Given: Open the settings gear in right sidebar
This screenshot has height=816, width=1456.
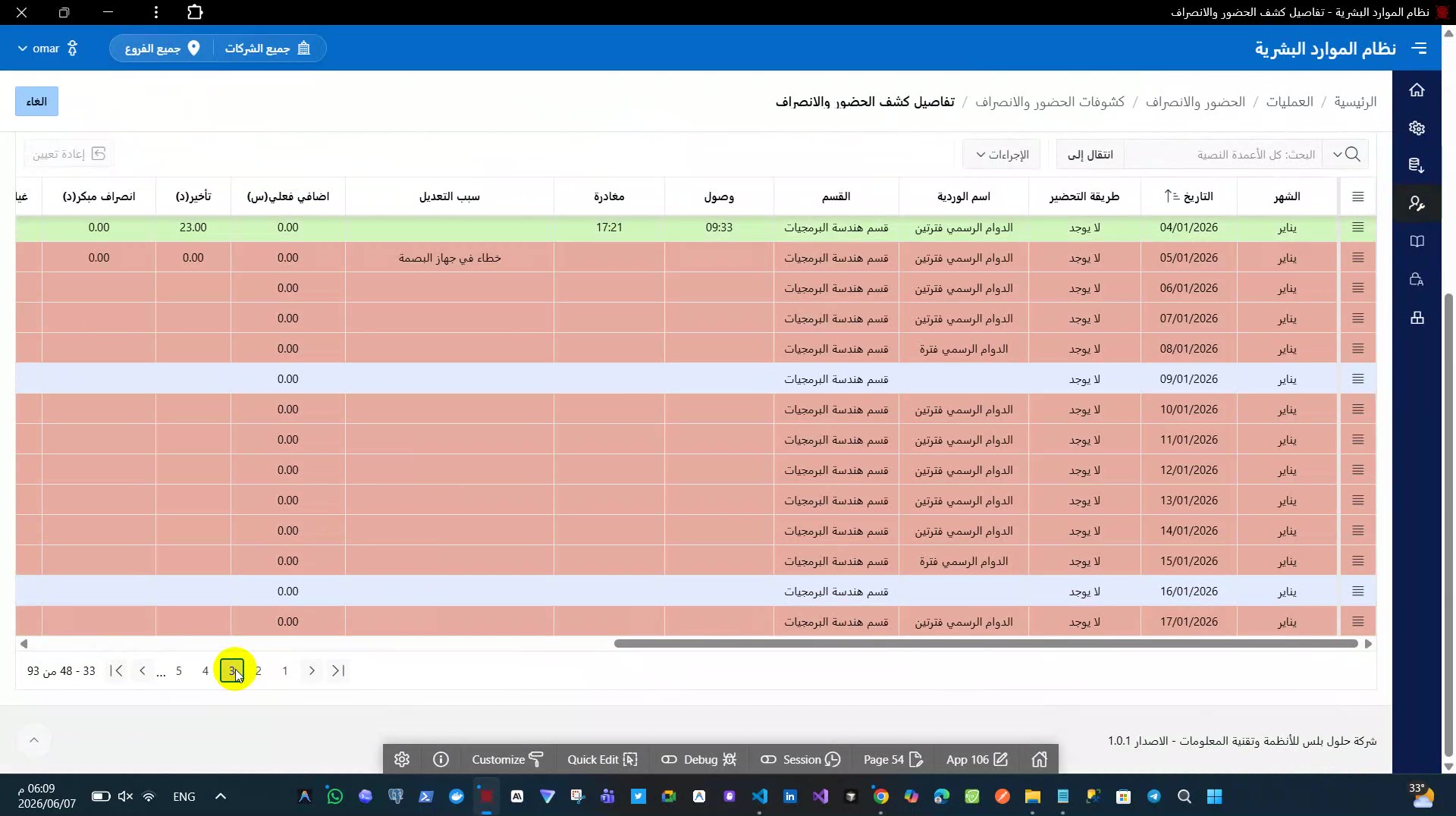Looking at the screenshot, I should (1417, 128).
